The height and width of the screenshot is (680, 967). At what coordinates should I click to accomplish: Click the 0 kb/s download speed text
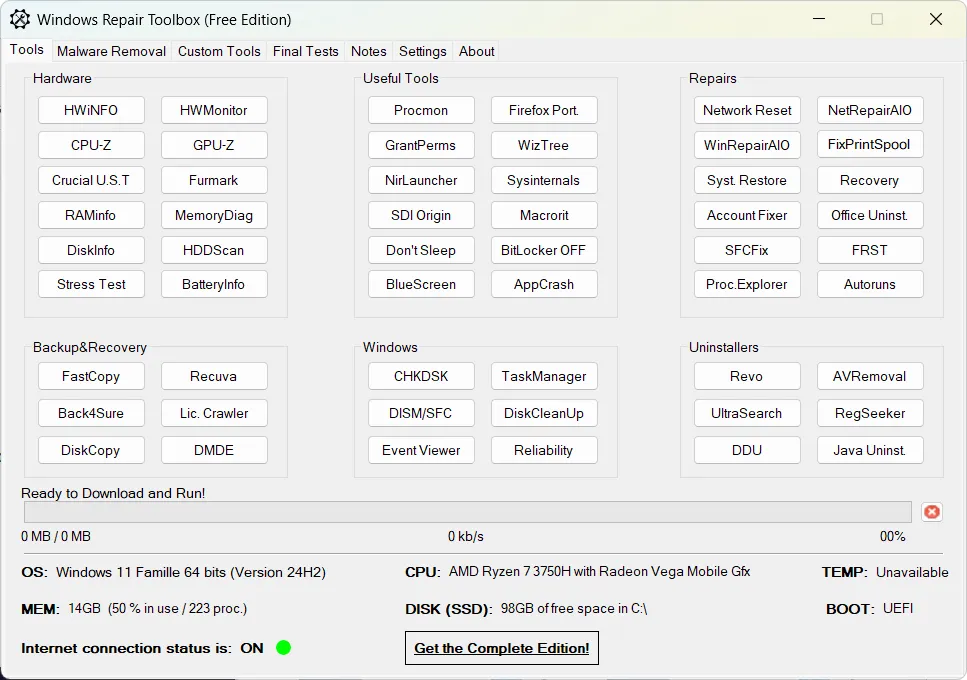click(466, 536)
